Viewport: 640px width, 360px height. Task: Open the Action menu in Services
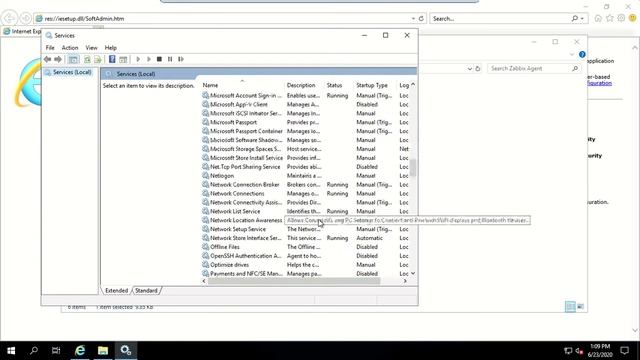(70, 48)
